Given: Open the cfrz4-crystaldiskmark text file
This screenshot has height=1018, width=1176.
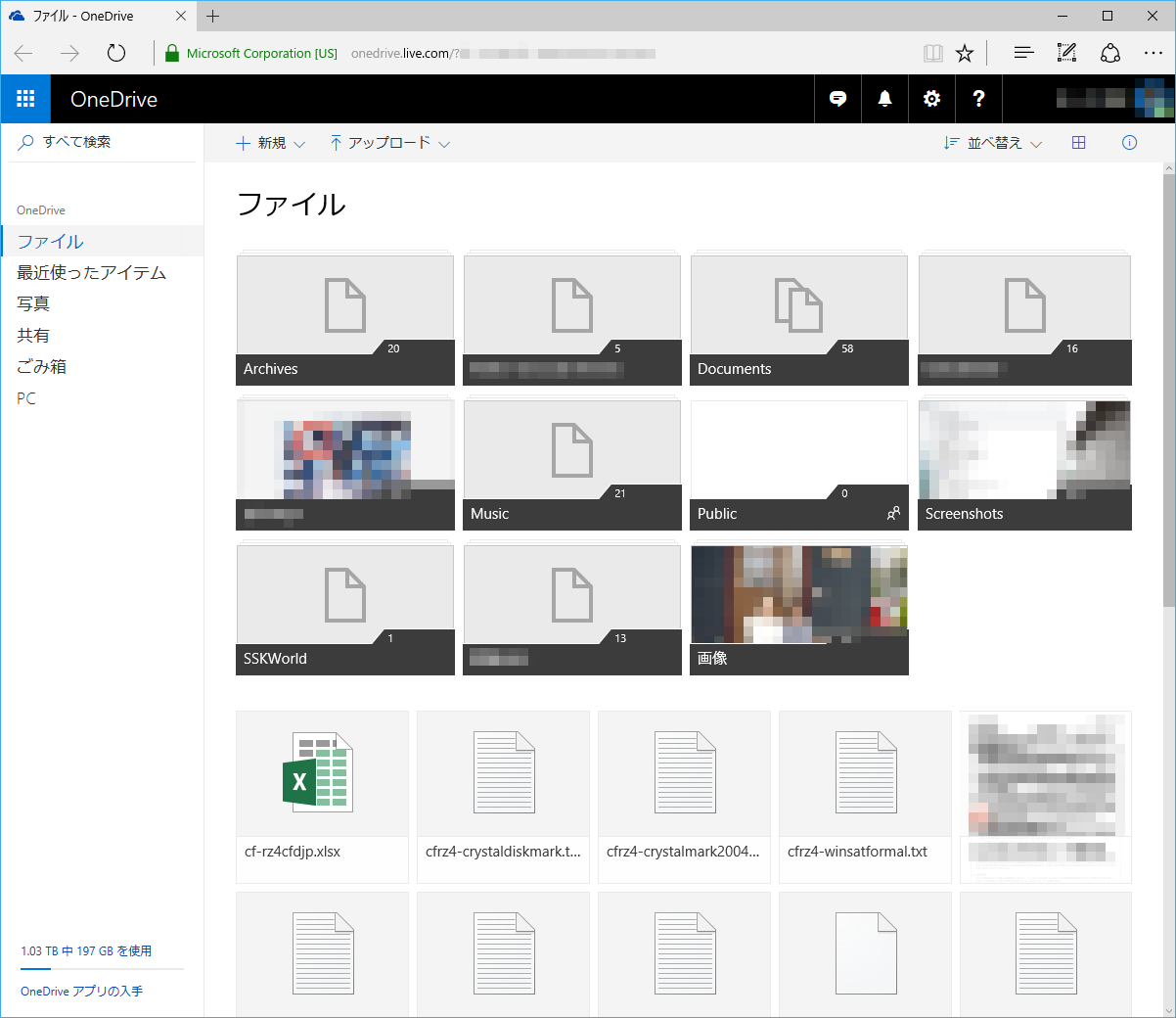Looking at the screenshot, I should pyautogui.click(x=503, y=797).
